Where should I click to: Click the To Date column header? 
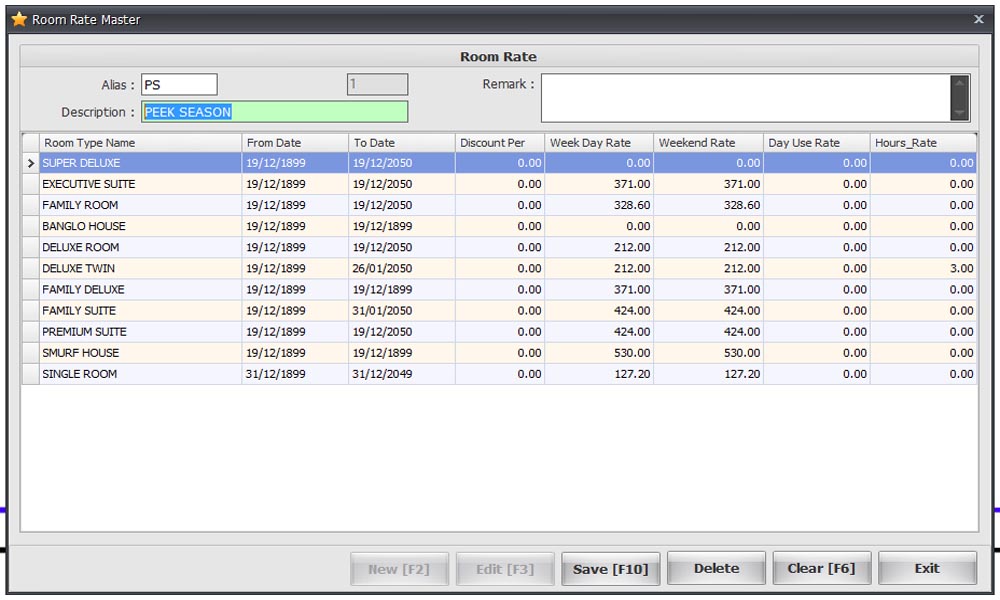click(x=402, y=143)
